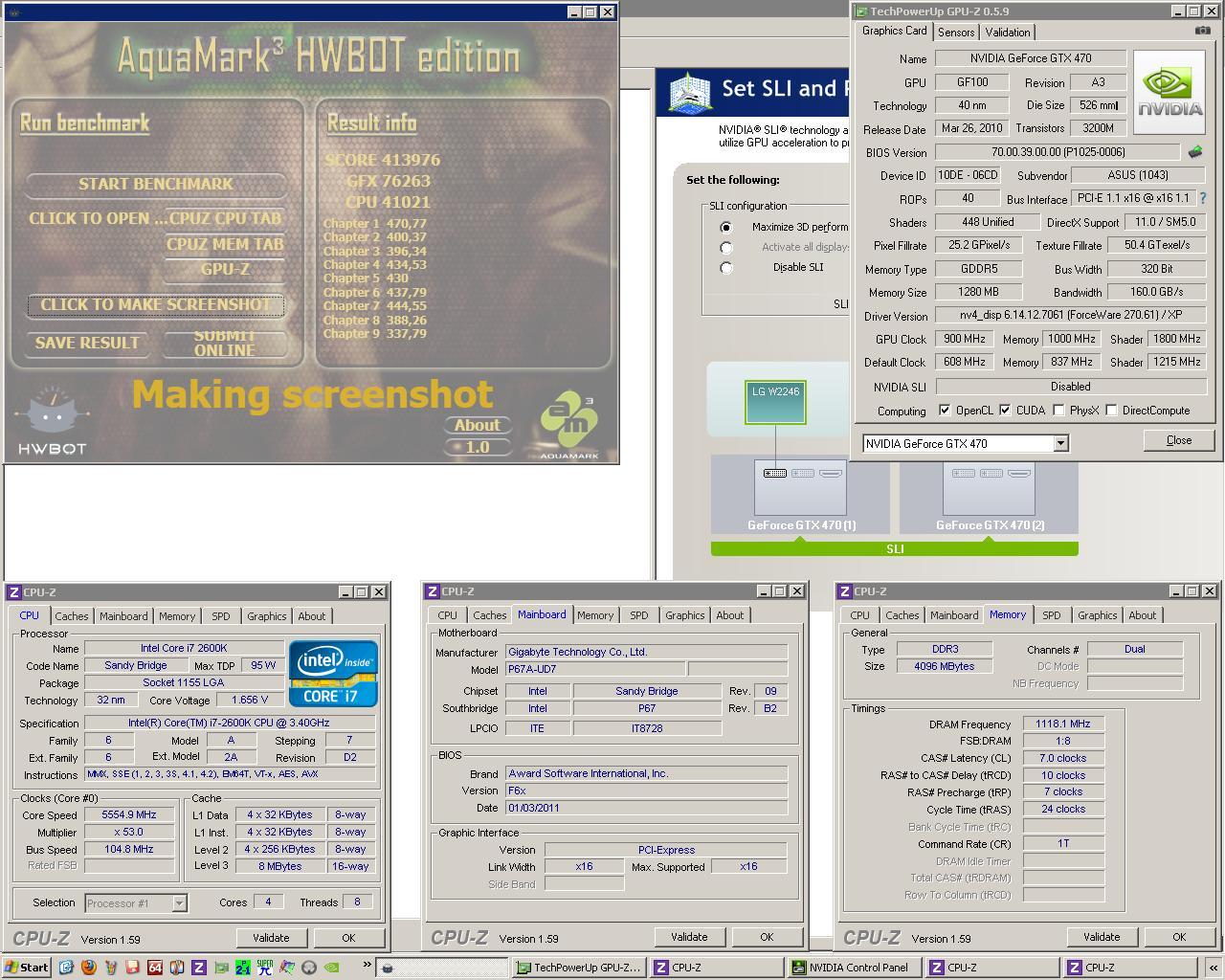Click the P67A-UD7 motherboard model field

click(594, 669)
